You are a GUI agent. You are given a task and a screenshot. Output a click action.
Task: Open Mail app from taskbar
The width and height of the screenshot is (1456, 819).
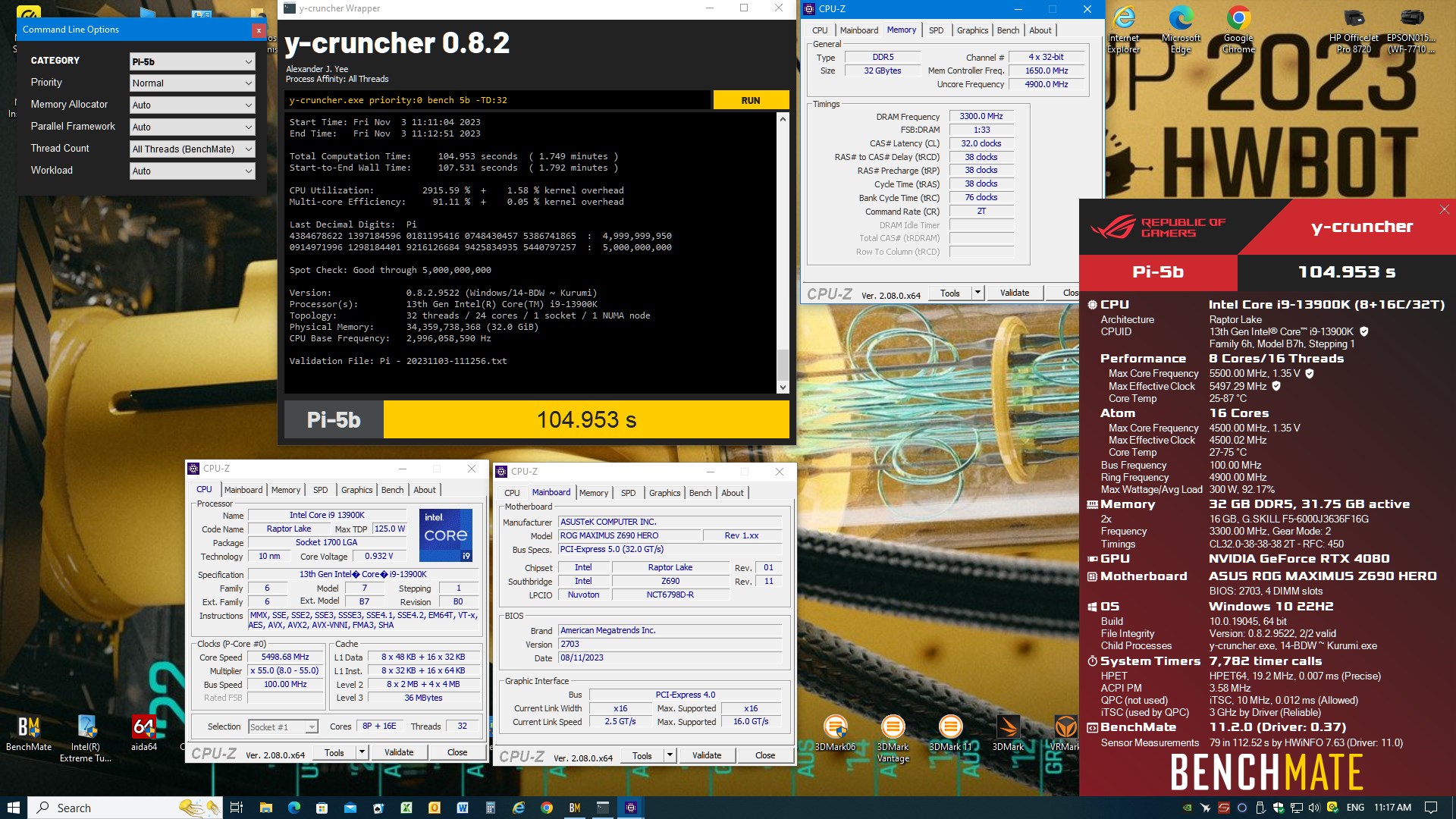[350, 808]
